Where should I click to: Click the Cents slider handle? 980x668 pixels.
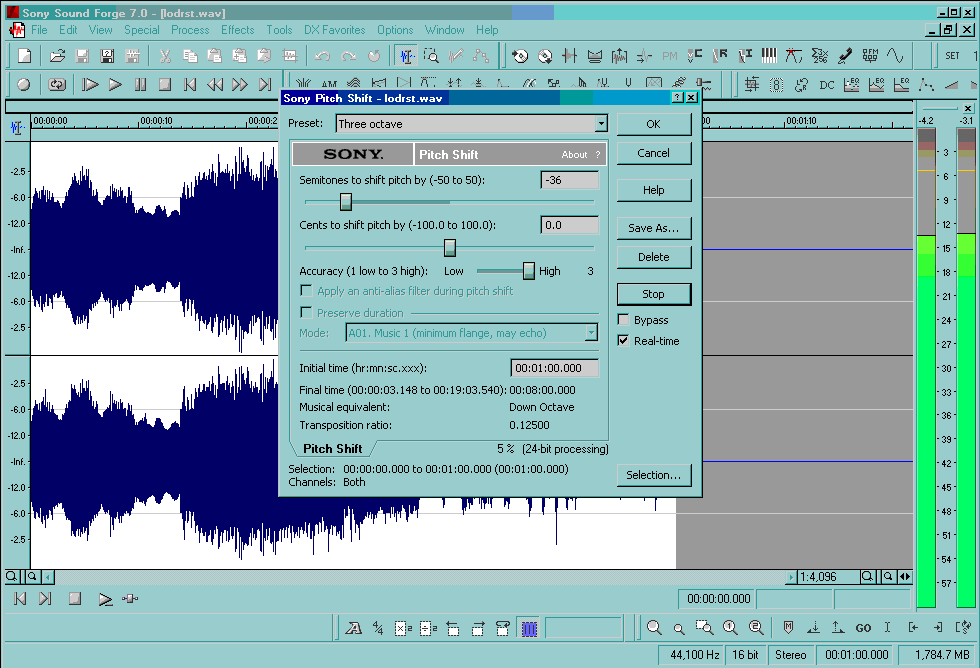(x=450, y=247)
